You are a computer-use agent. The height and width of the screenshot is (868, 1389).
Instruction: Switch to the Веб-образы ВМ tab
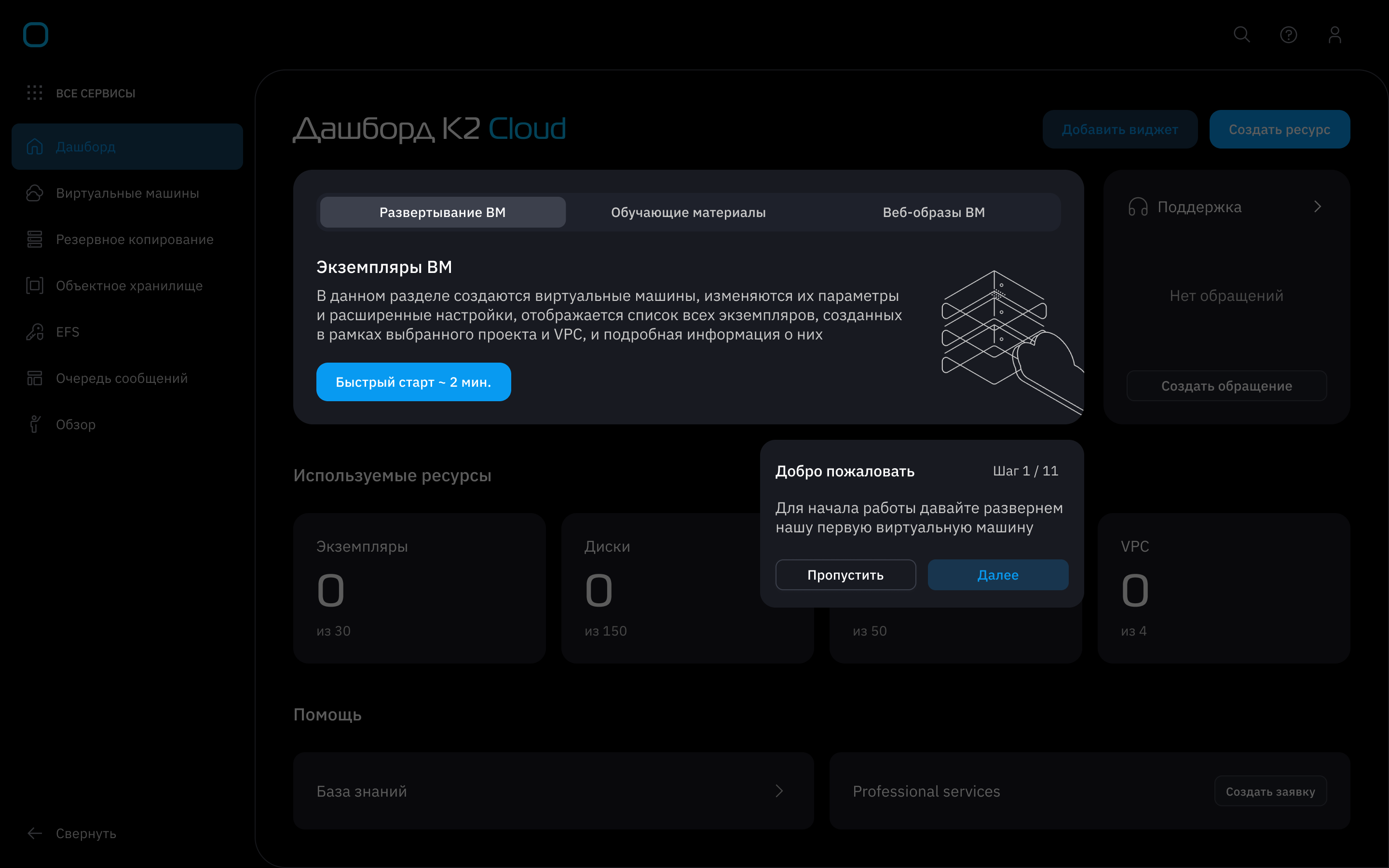pyautogui.click(x=934, y=212)
